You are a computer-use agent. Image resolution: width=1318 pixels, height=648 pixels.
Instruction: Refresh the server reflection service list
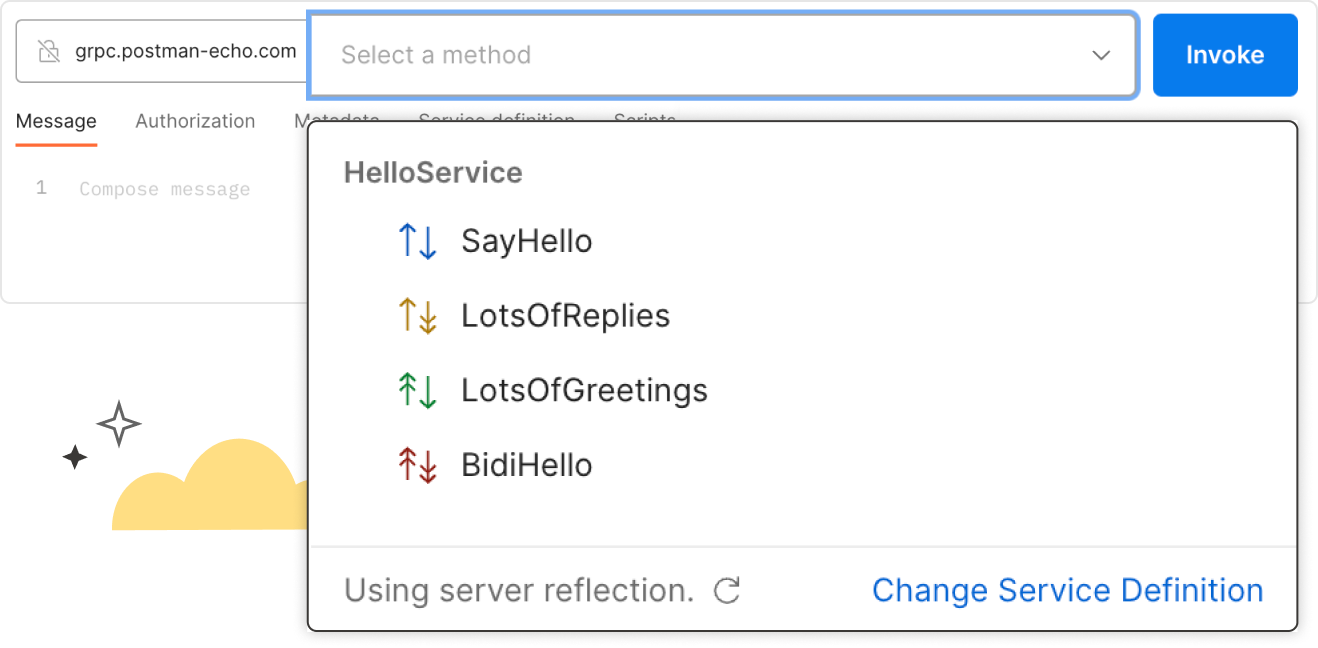(x=727, y=590)
